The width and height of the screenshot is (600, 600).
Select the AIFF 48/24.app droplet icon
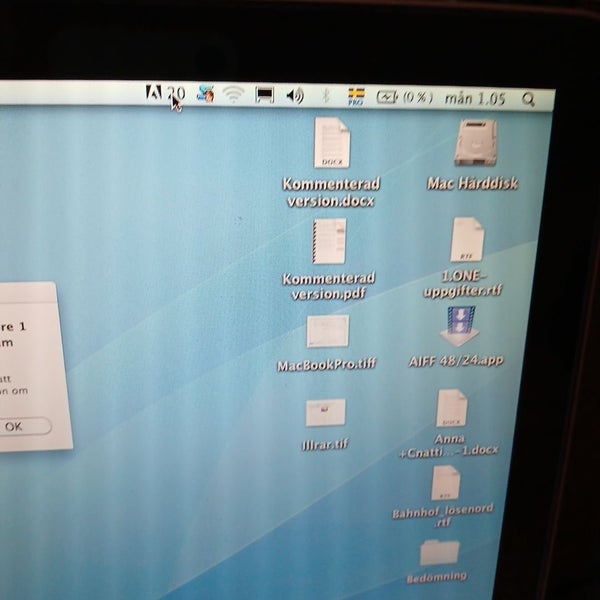click(460, 326)
